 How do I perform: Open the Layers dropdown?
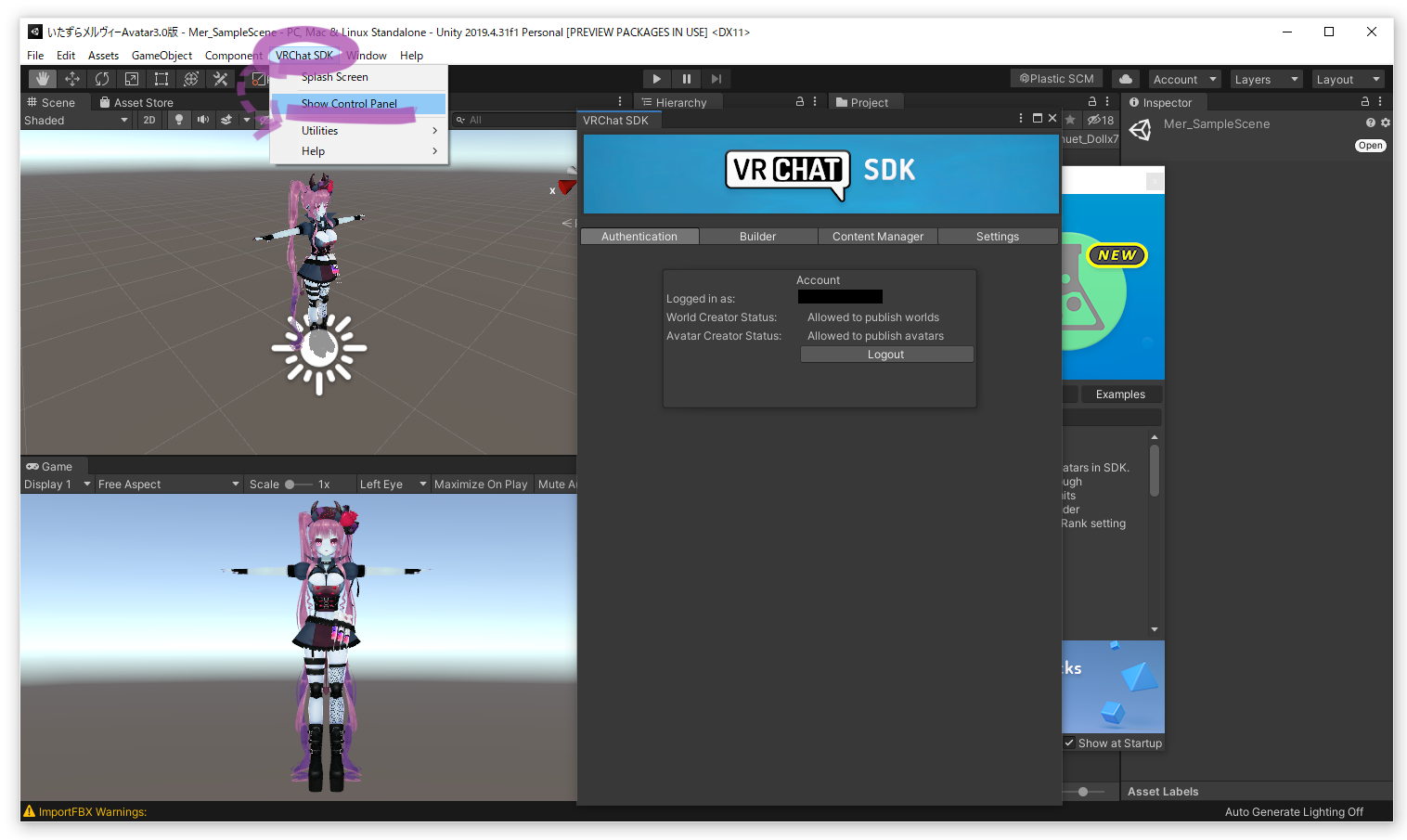1267,79
